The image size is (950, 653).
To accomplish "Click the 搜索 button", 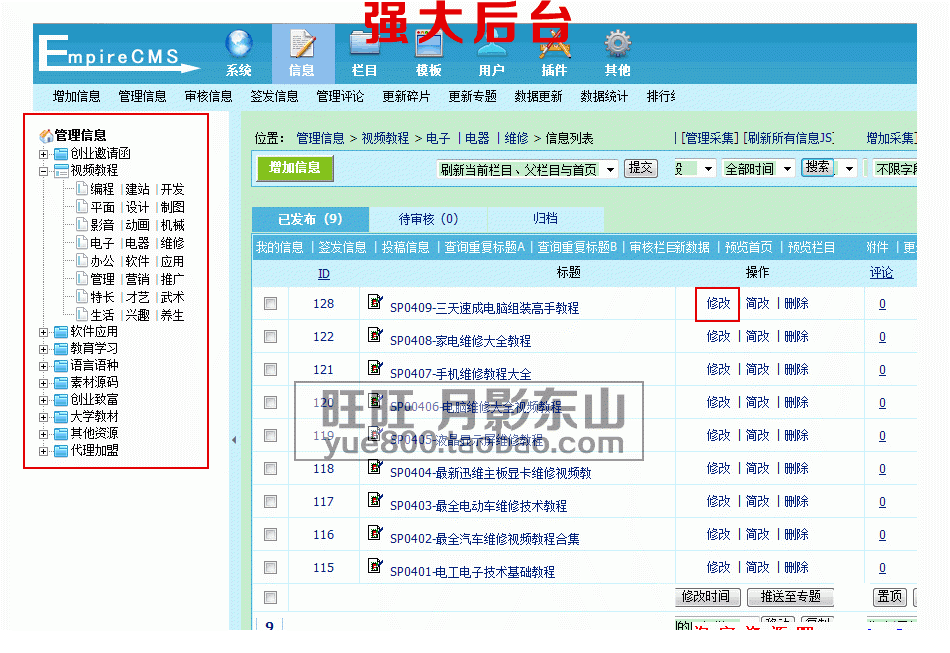I will [818, 167].
